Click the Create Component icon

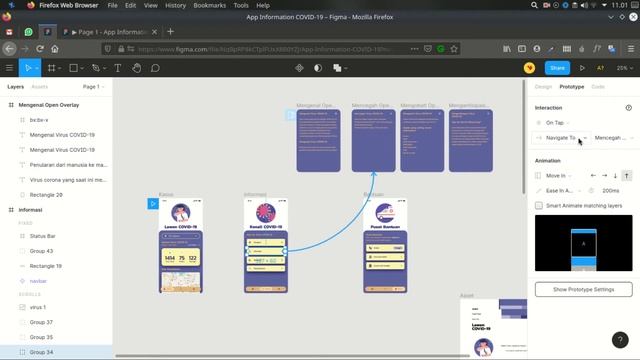click(x=299, y=68)
